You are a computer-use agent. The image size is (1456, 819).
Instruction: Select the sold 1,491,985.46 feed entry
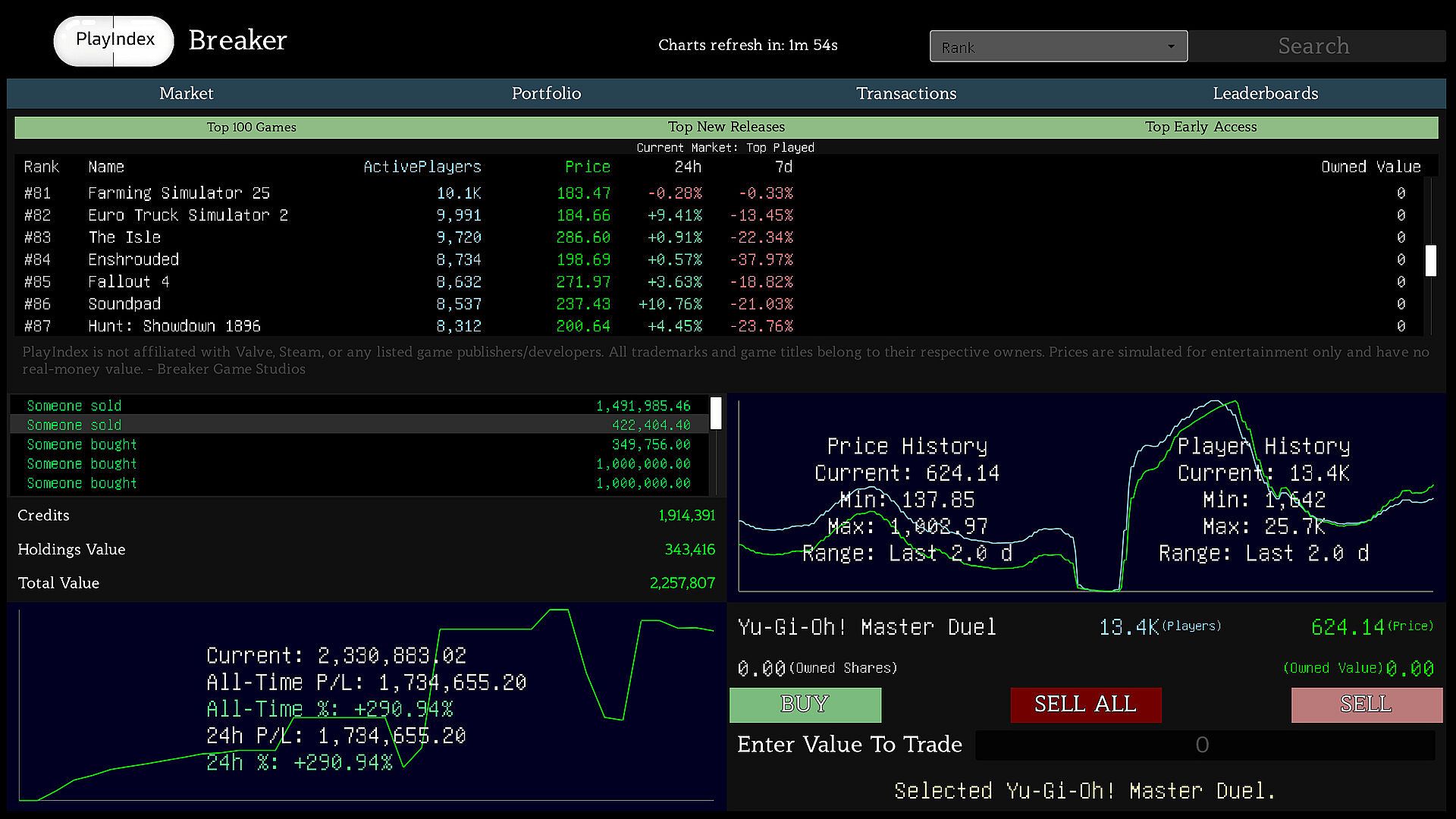pyautogui.click(x=359, y=406)
